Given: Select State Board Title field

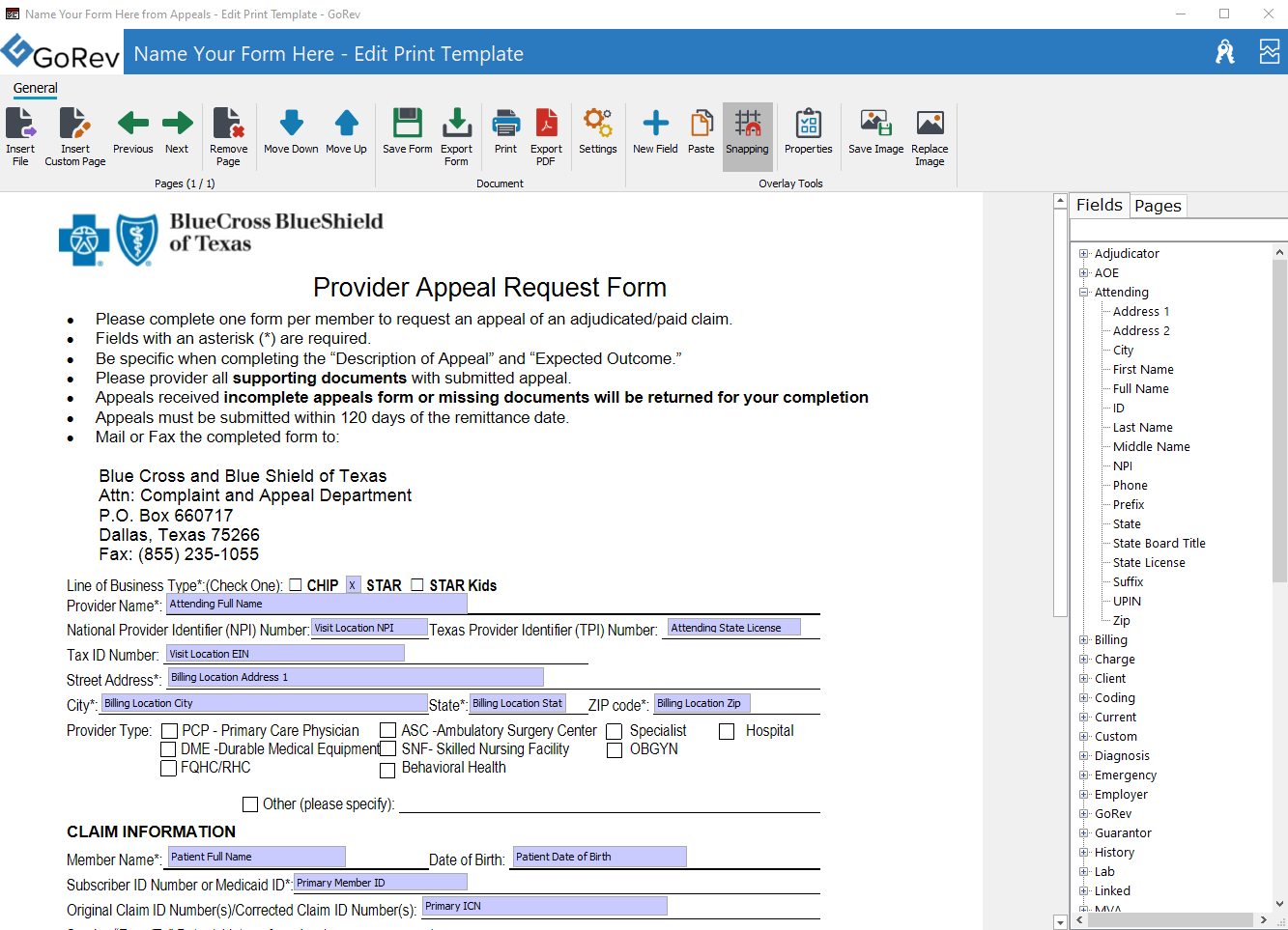Looking at the screenshot, I should click(1159, 543).
